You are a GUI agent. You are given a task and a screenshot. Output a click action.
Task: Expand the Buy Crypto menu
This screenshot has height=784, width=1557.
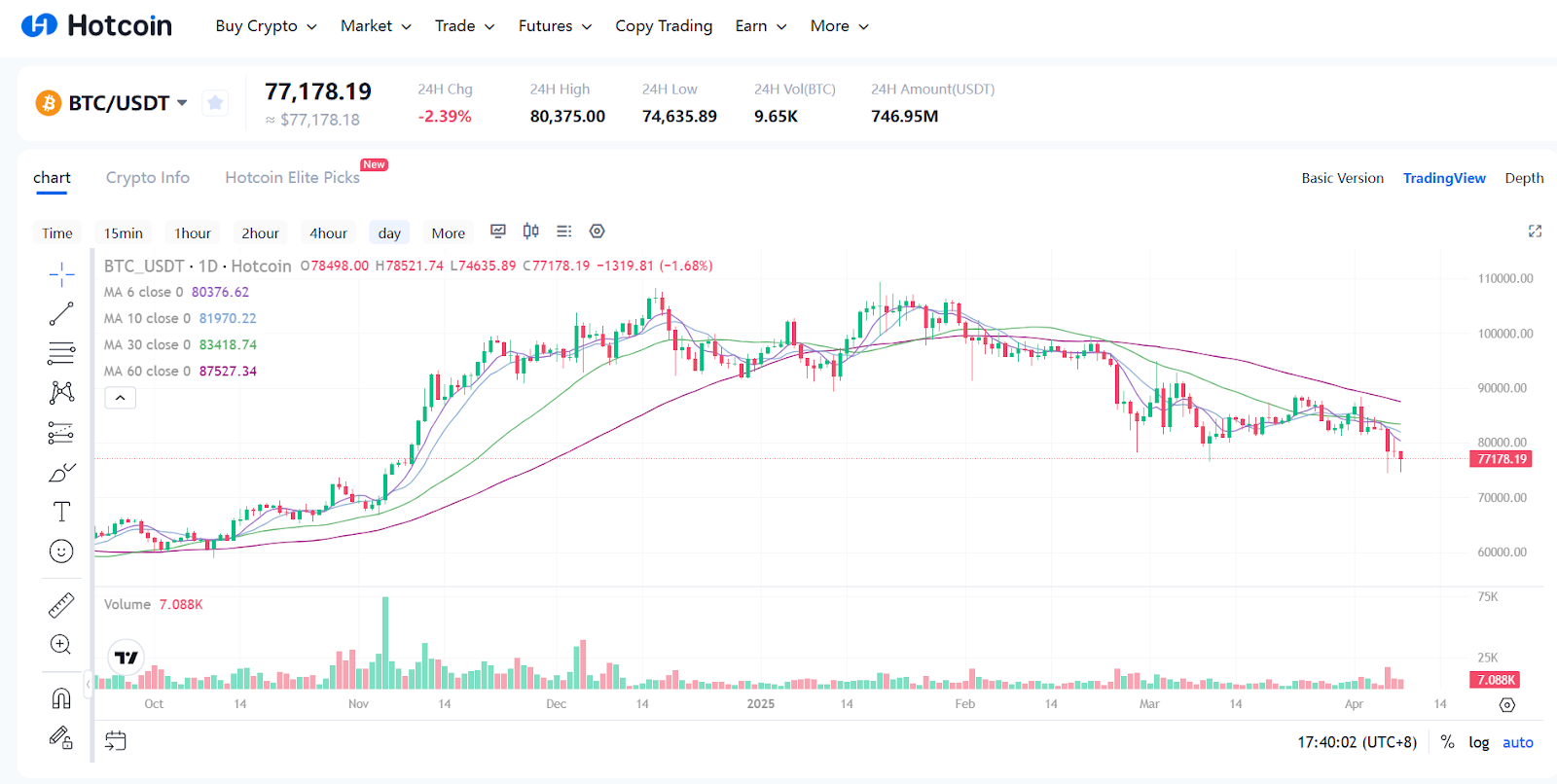coord(266,26)
